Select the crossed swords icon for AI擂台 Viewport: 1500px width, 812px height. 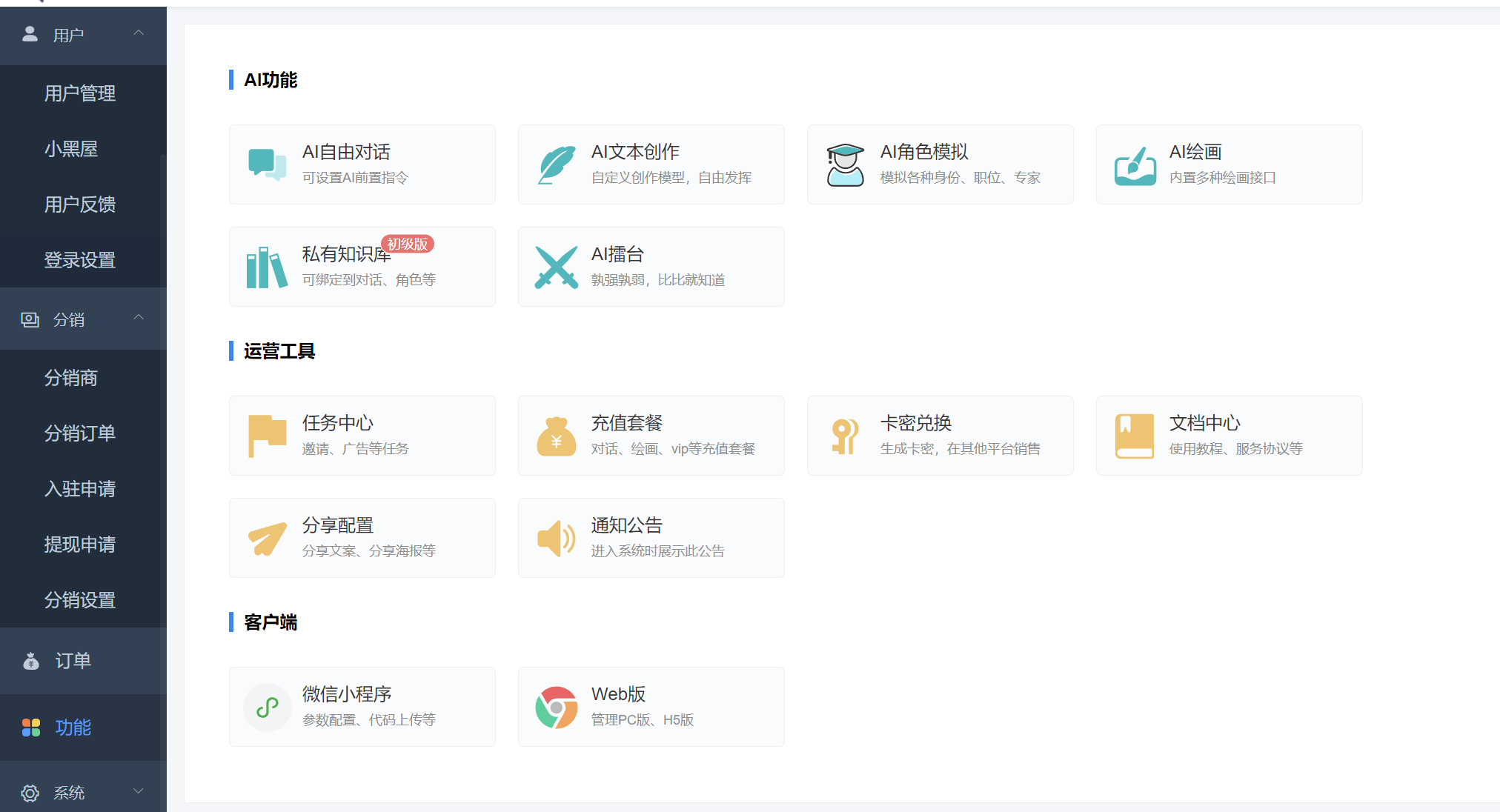pos(556,267)
